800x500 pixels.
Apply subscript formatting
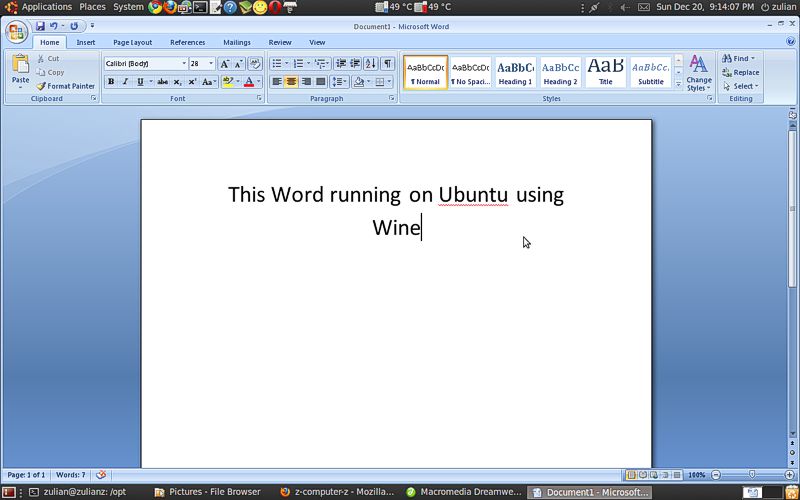click(177, 82)
